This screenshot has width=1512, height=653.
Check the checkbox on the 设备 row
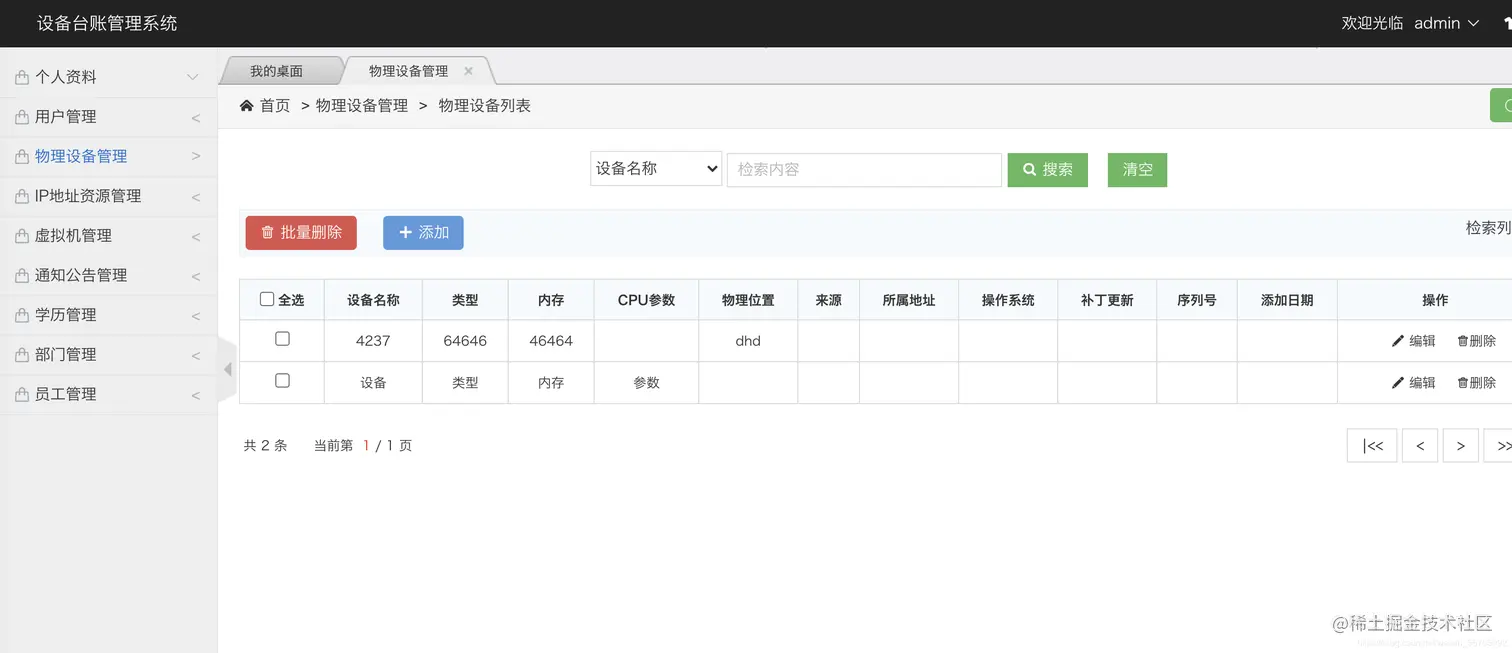click(282, 380)
